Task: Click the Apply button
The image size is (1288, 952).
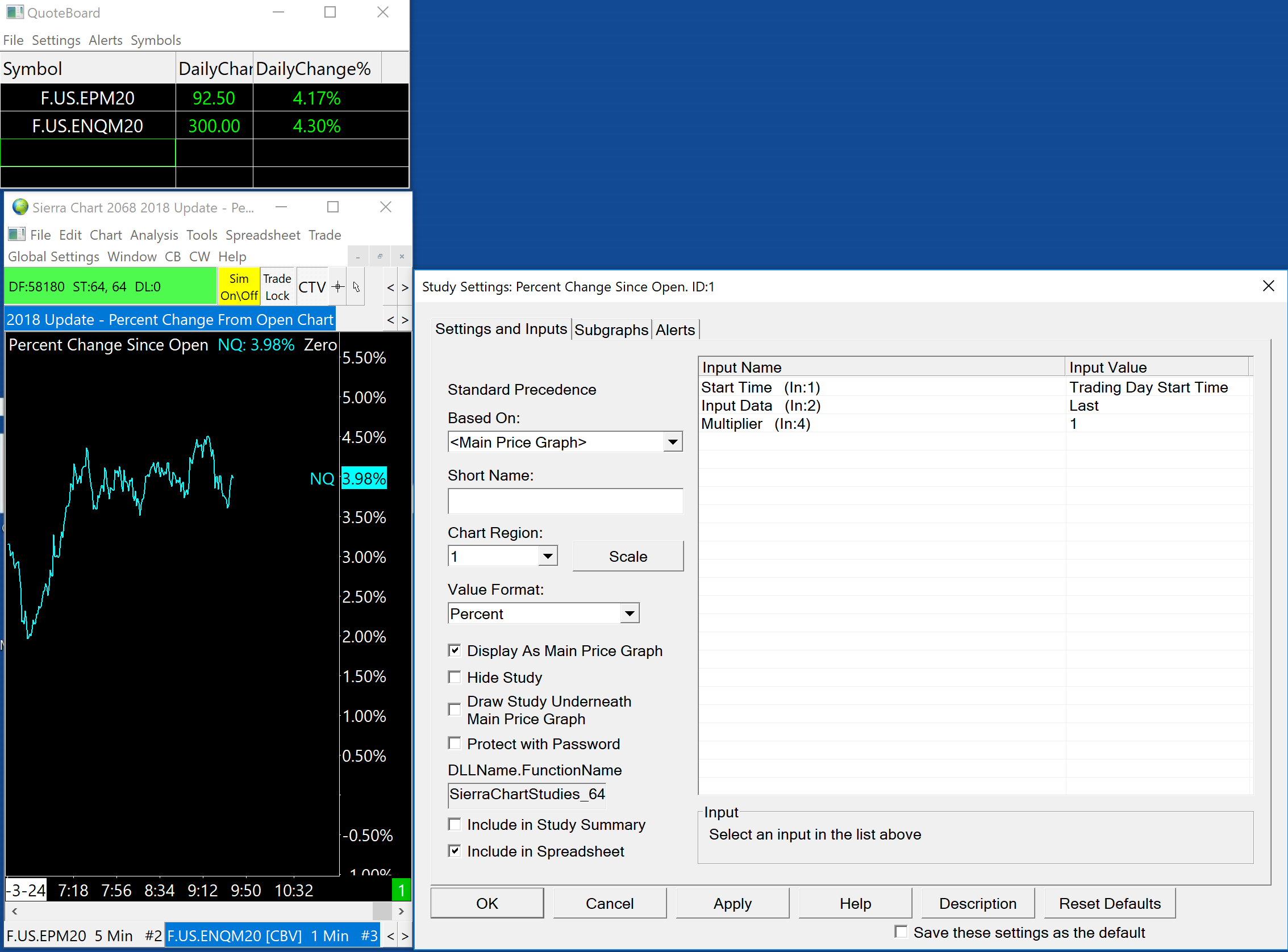Action: (732, 903)
